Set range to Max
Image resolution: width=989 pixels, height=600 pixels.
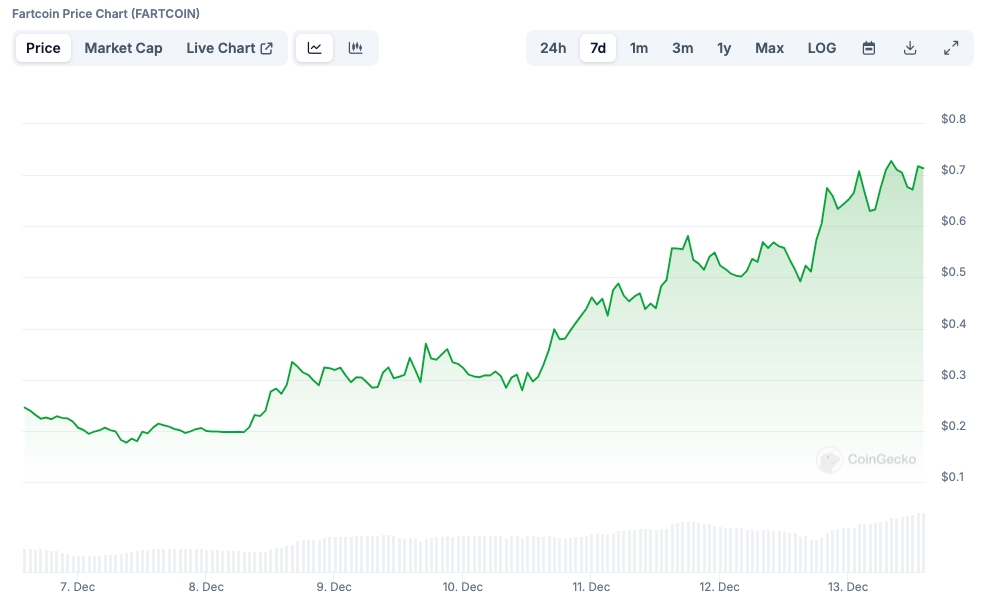coord(770,48)
